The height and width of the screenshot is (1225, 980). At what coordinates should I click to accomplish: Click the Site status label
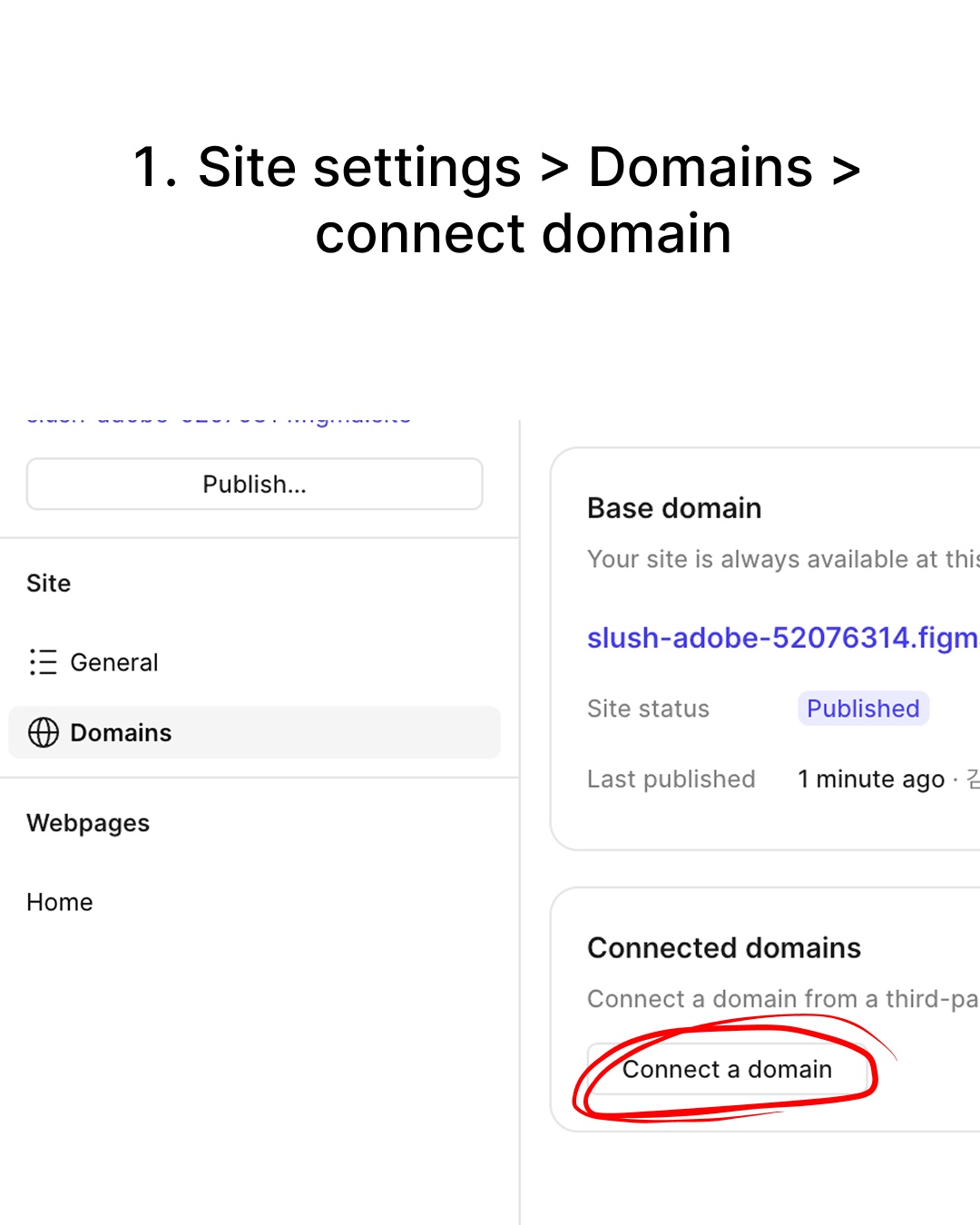click(x=648, y=709)
